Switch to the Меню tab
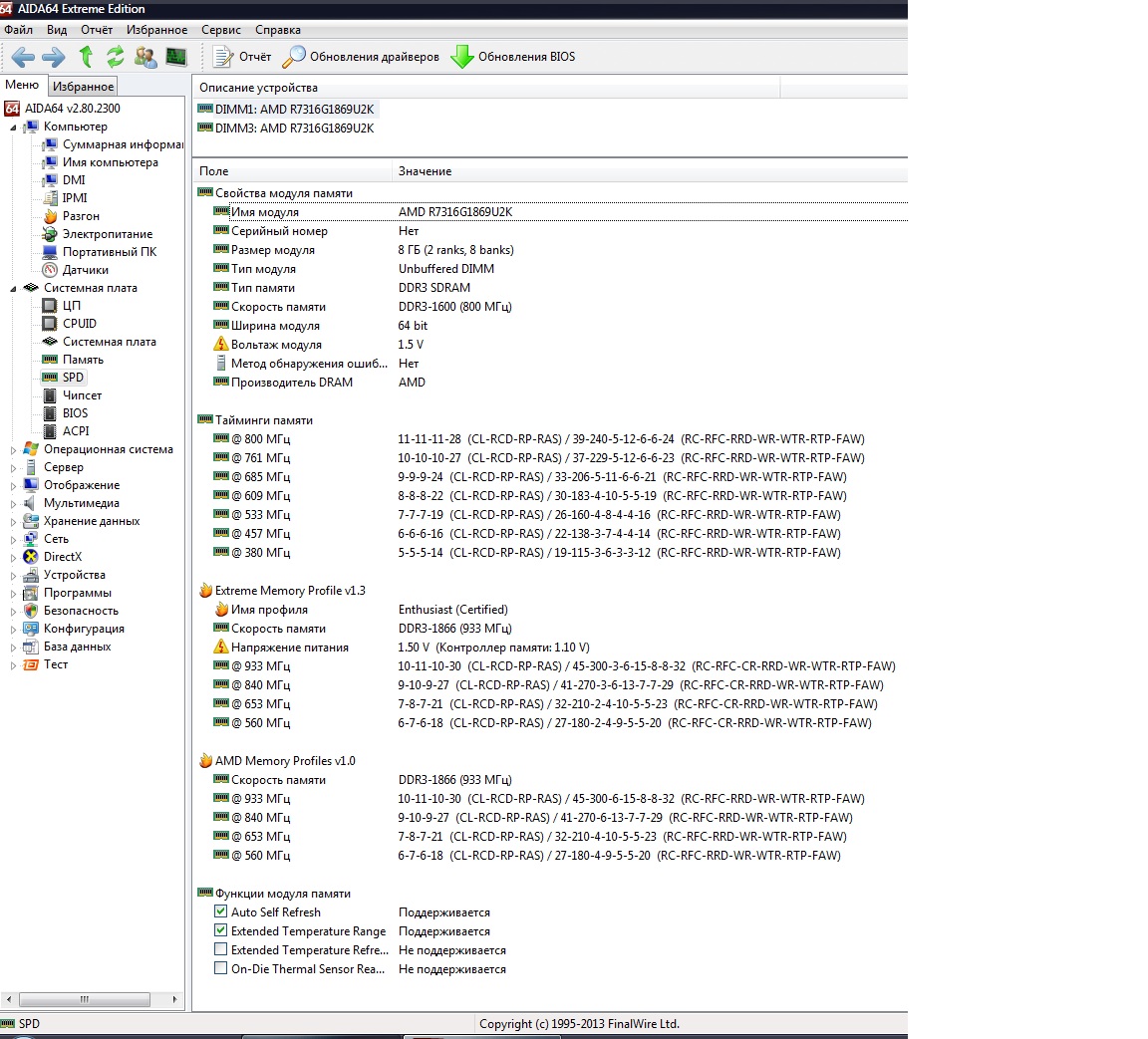Image resolution: width=1148 pixels, height=1039 pixels. click(x=22, y=85)
